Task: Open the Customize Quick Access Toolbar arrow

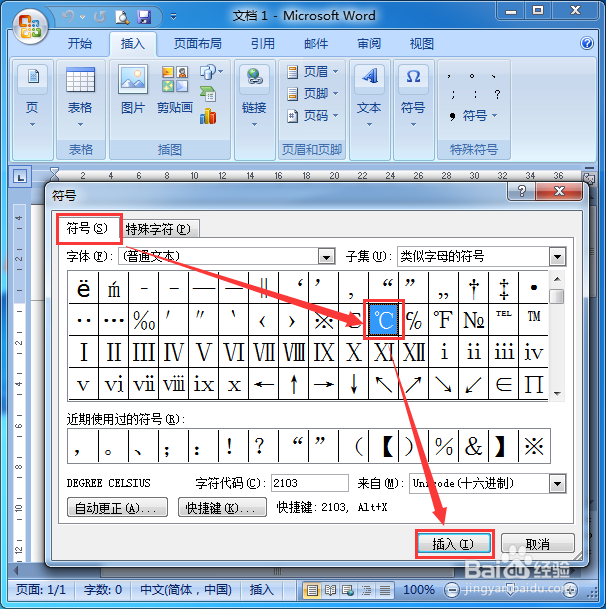Action: pyautogui.click(x=173, y=17)
